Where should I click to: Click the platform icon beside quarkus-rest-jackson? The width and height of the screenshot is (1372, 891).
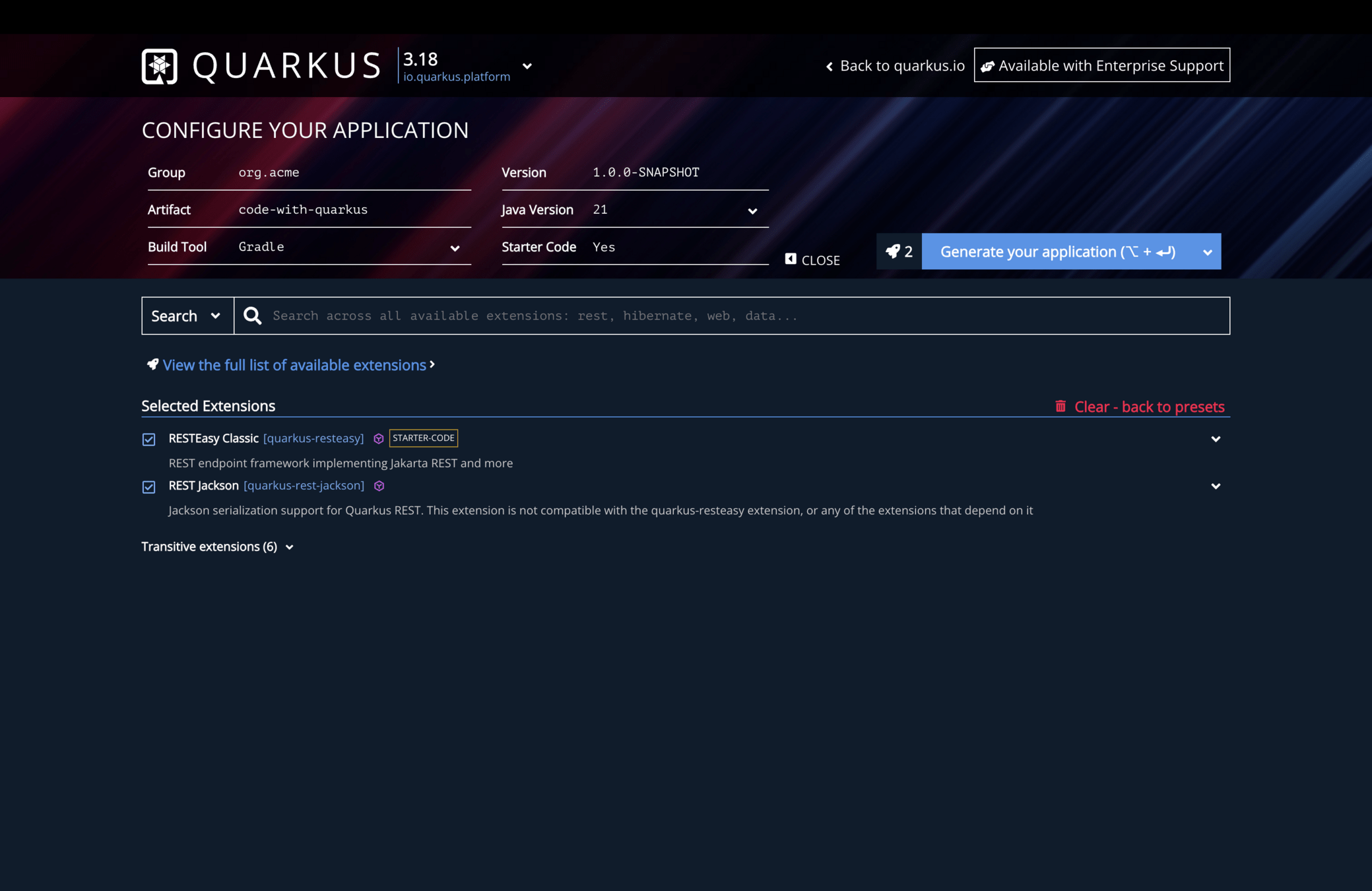click(379, 486)
